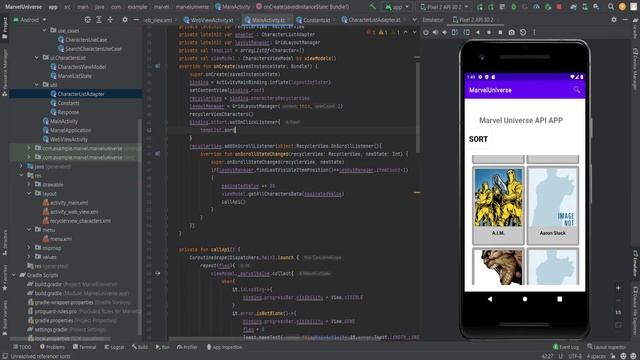Click Collapse All icon in Project panel
The image size is (640, 360).
coord(110,20)
